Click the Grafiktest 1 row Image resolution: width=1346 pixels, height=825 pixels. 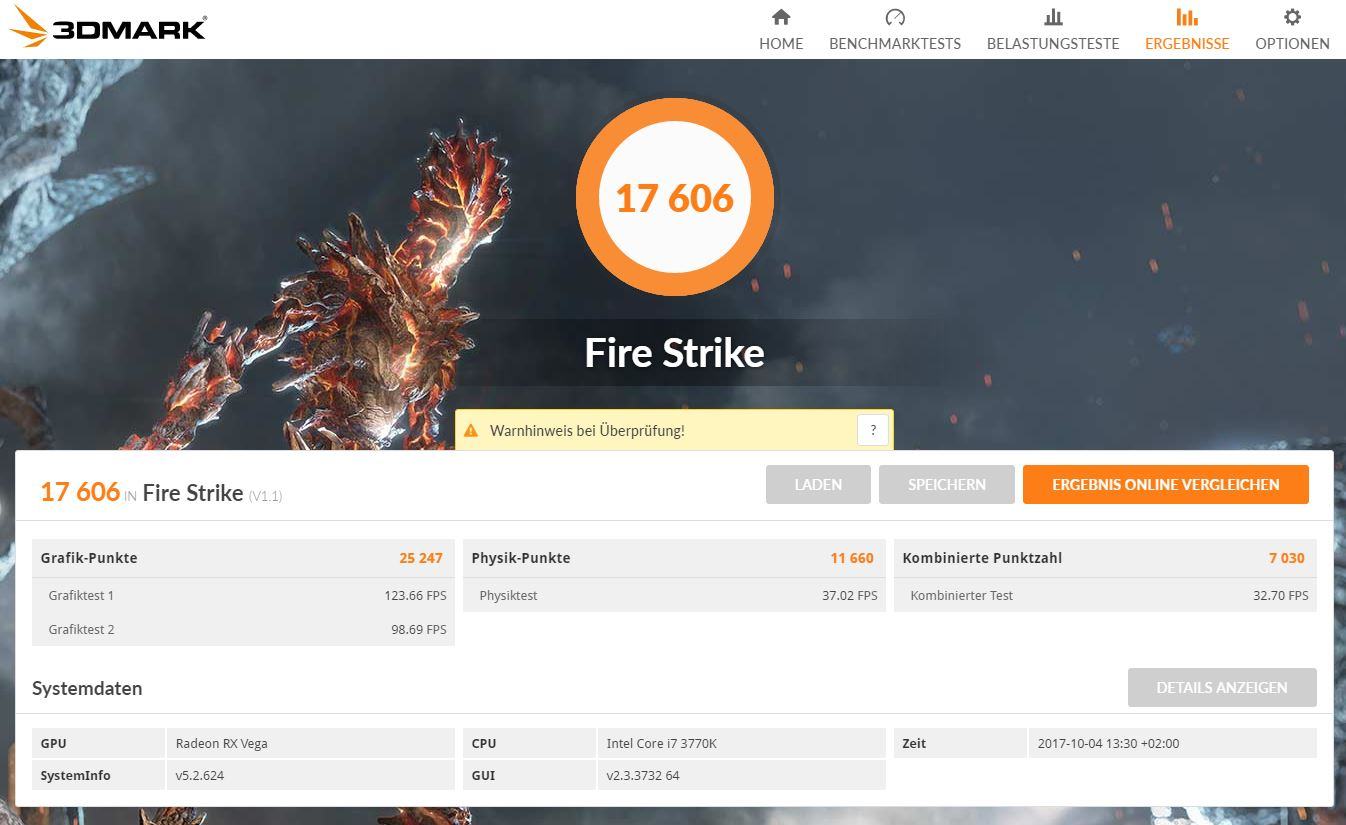[244, 595]
